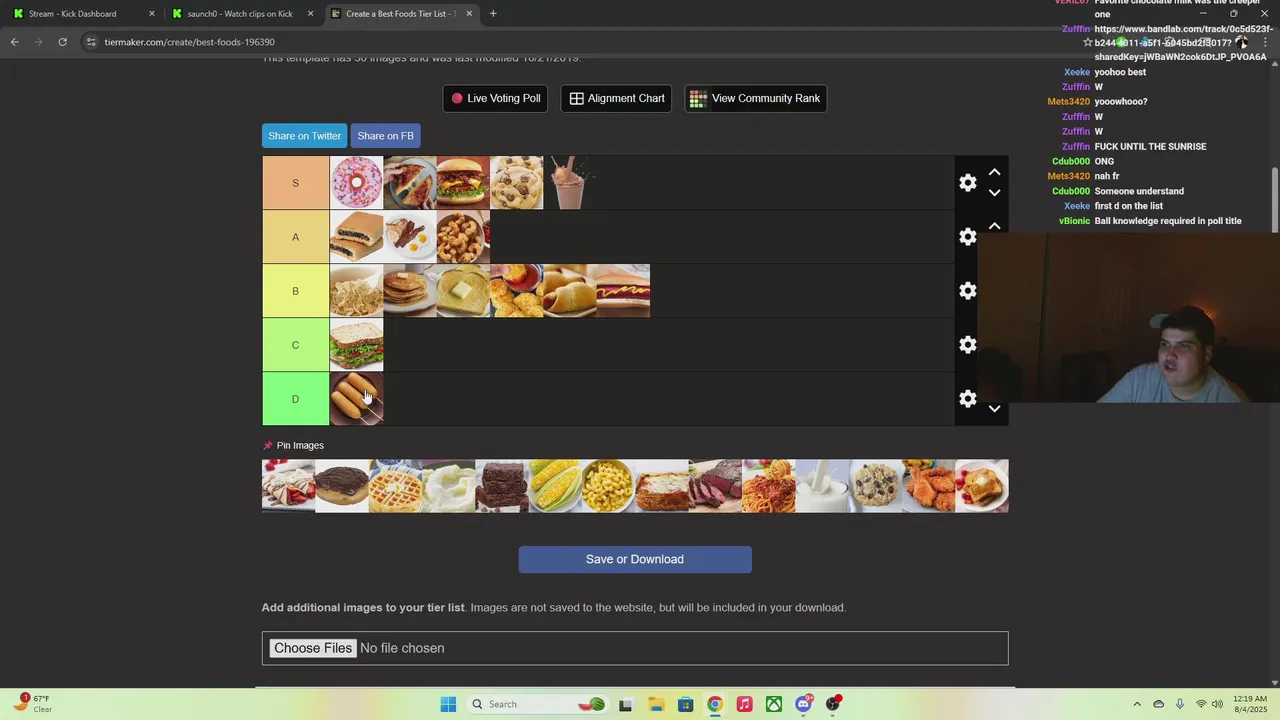Select the buttered toast image in B tier
The image size is (1280, 720).
463,291
